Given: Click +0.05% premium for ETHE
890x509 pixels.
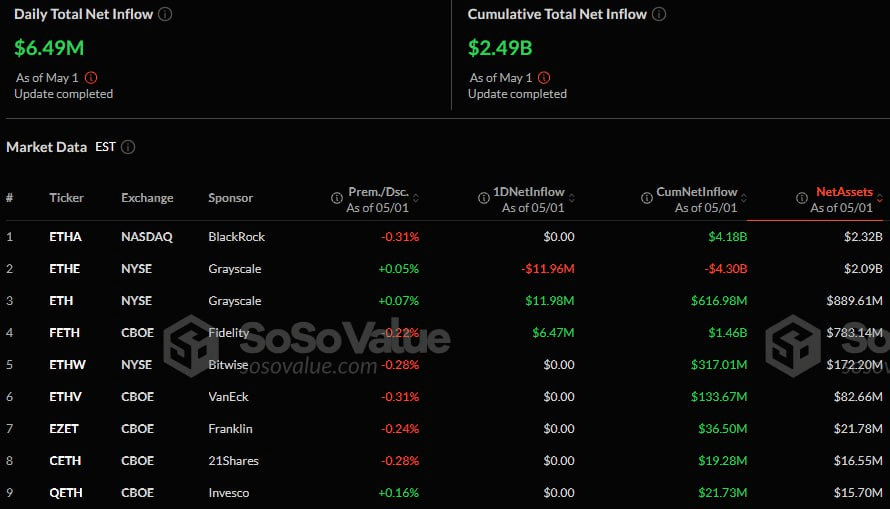Looking at the screenshot, I should pos(398,268).
